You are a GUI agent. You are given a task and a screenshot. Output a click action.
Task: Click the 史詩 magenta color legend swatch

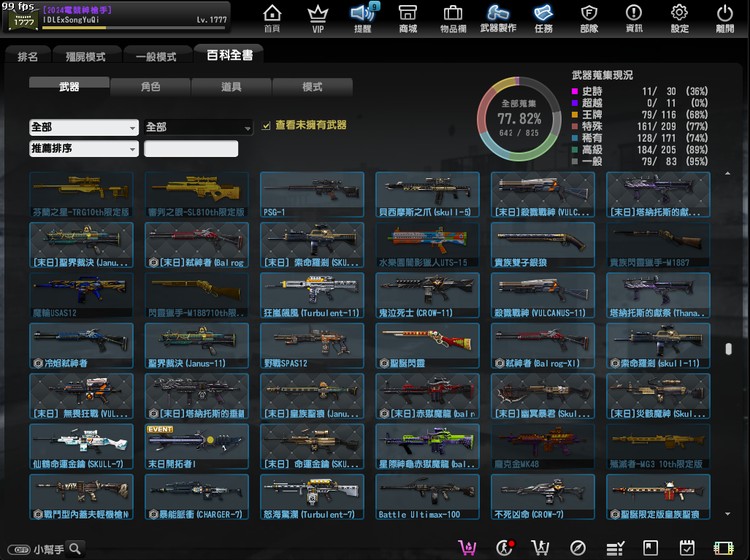click(575, 91)
